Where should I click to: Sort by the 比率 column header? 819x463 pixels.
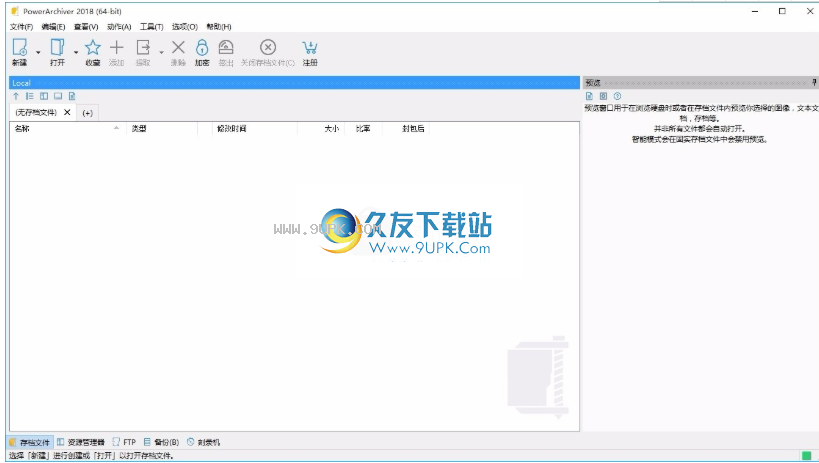pyautogui.click(x=363, y=129)
